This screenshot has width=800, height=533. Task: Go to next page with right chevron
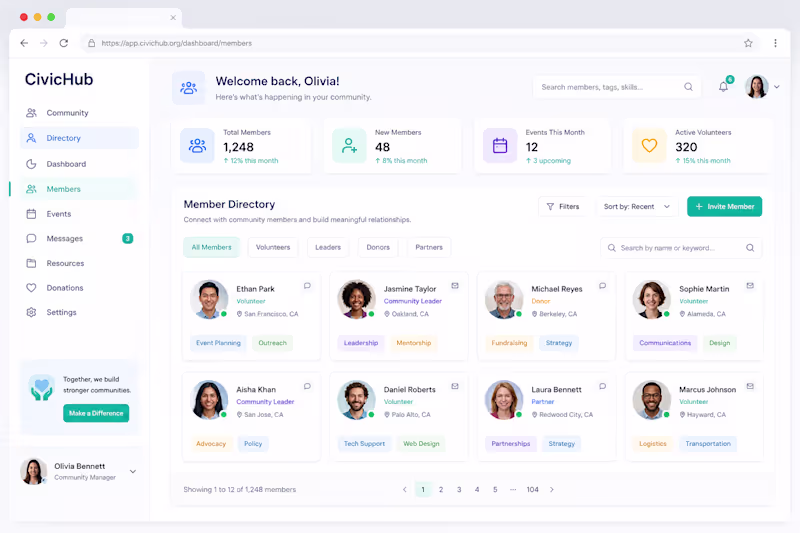552,490
